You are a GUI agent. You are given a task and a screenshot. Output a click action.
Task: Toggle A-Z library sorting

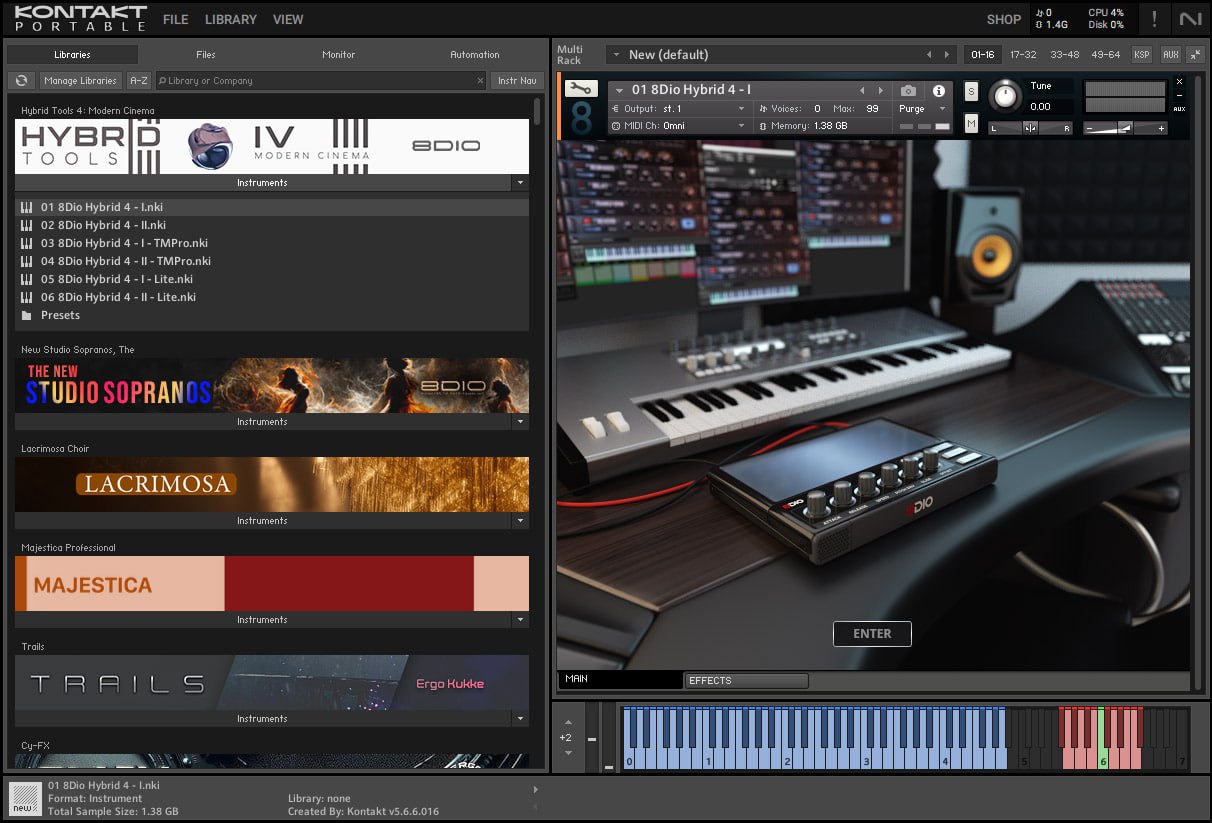coord(139,81)
